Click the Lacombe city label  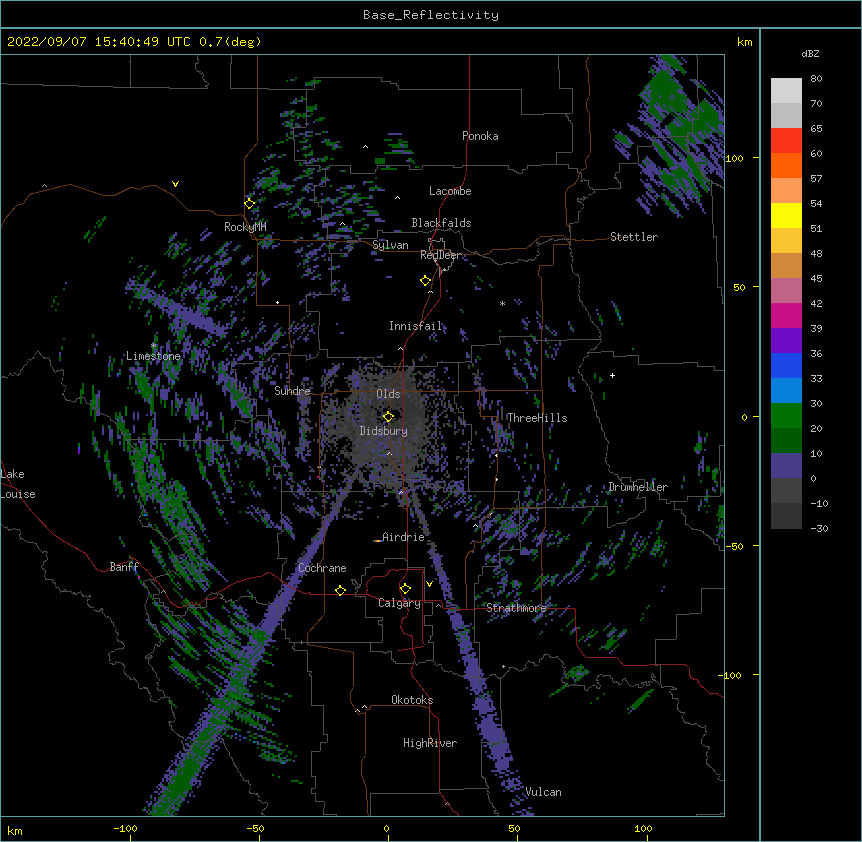click(x=450, y=191)
